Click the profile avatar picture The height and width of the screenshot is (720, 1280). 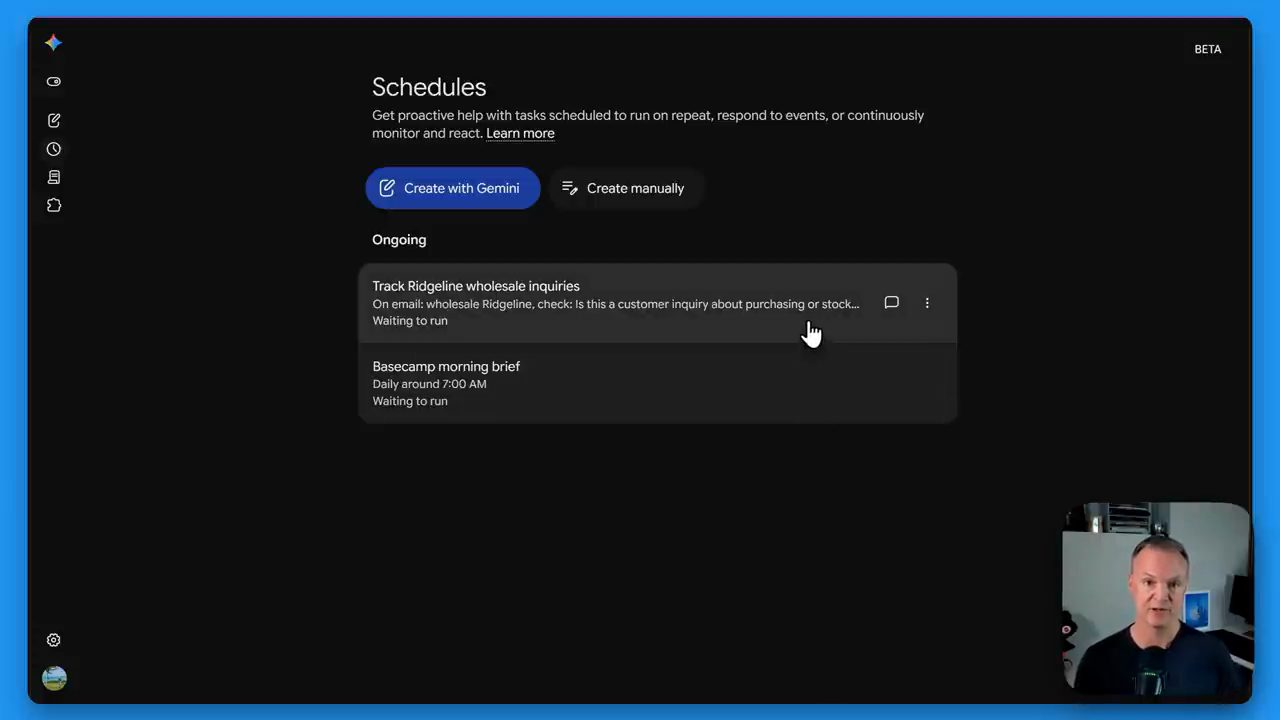(54, 678)
